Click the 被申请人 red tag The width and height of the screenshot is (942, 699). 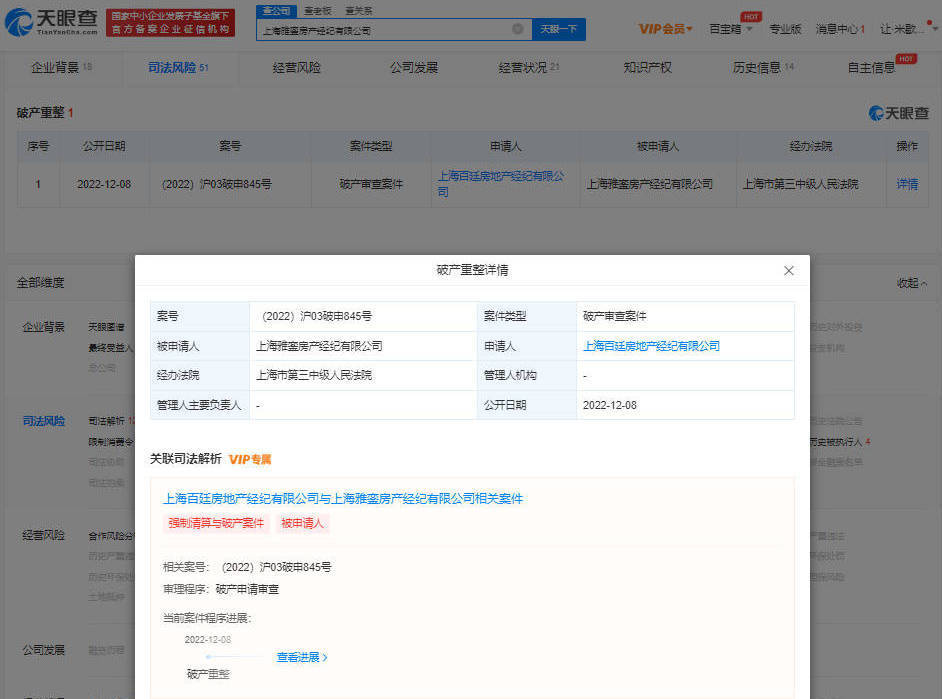click(302, 523)
